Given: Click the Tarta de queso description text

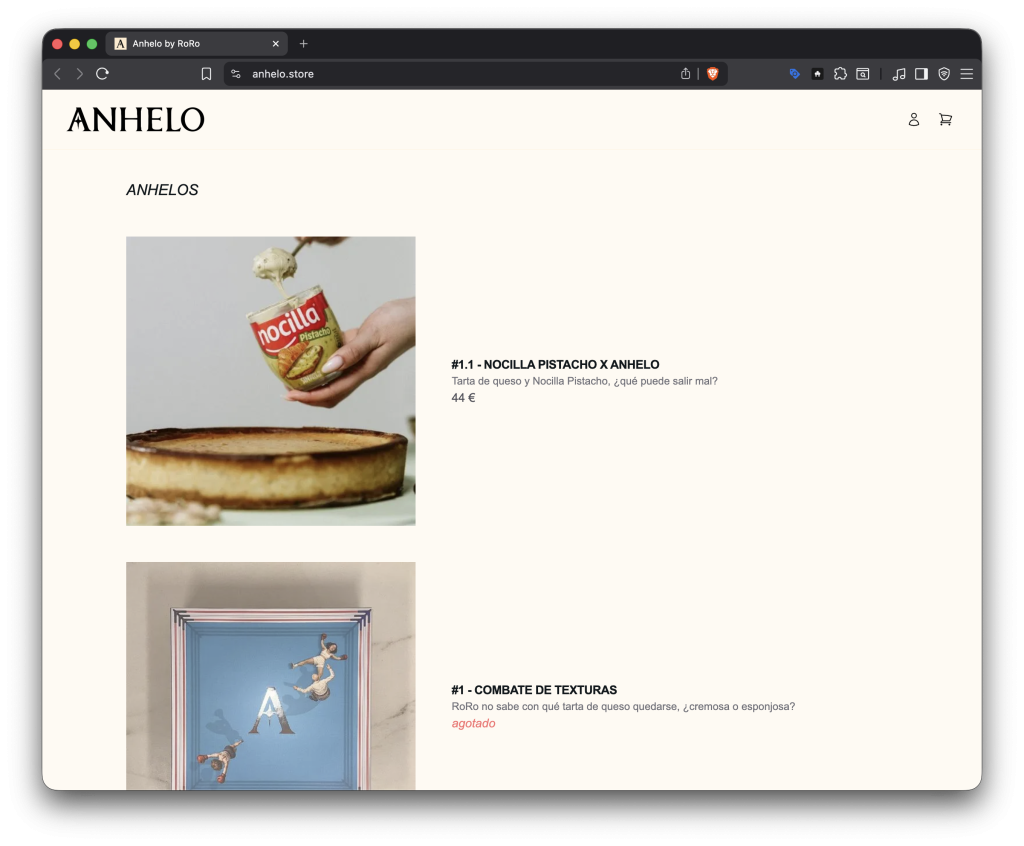Looking at the screenshot, I should click(584, 381).
